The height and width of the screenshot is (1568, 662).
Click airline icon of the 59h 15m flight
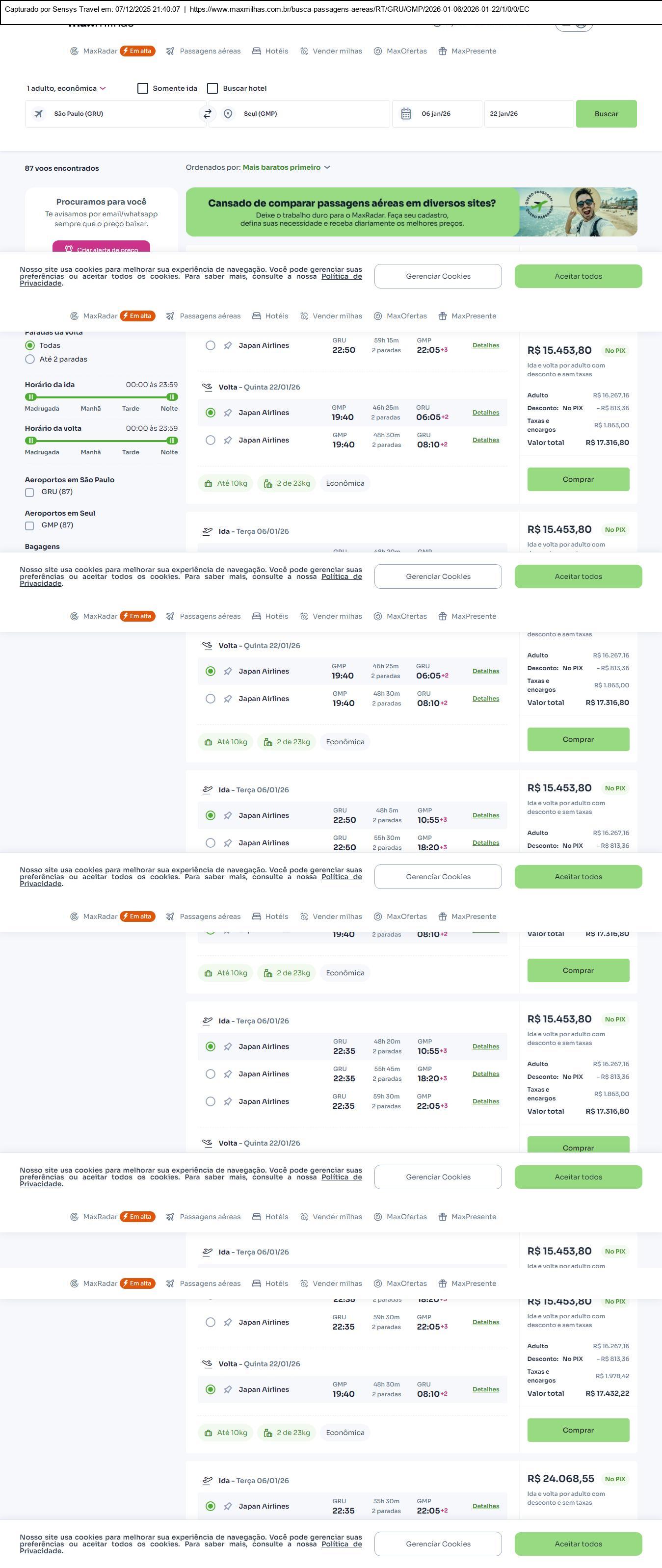coord(228,346)
